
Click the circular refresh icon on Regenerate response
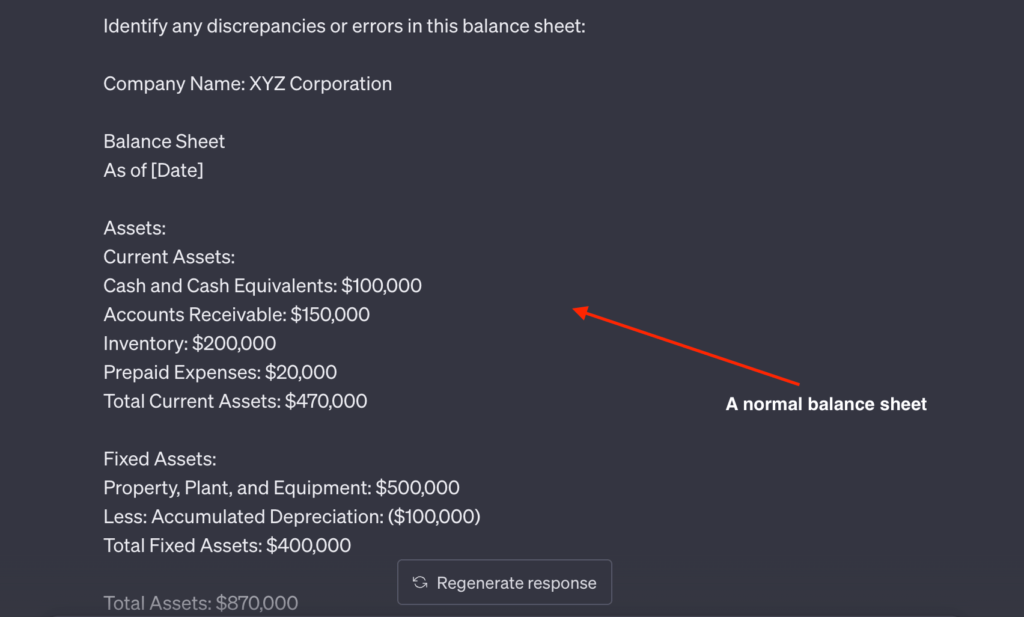pos(419,582)
